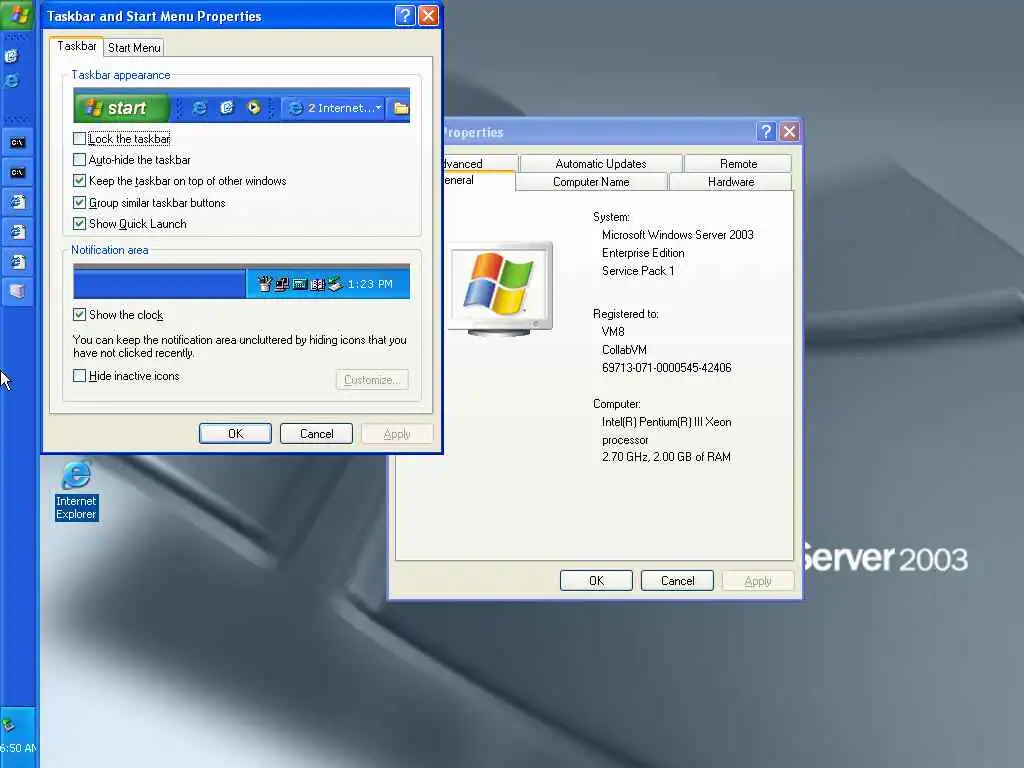
Task: Open the Start menu from the vertical taskbar
Action: pos(17,14)
